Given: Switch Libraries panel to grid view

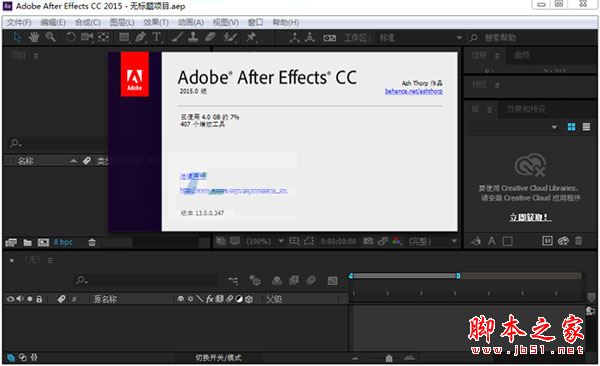Looking at the screenshot, I should [x=571, y=127].
